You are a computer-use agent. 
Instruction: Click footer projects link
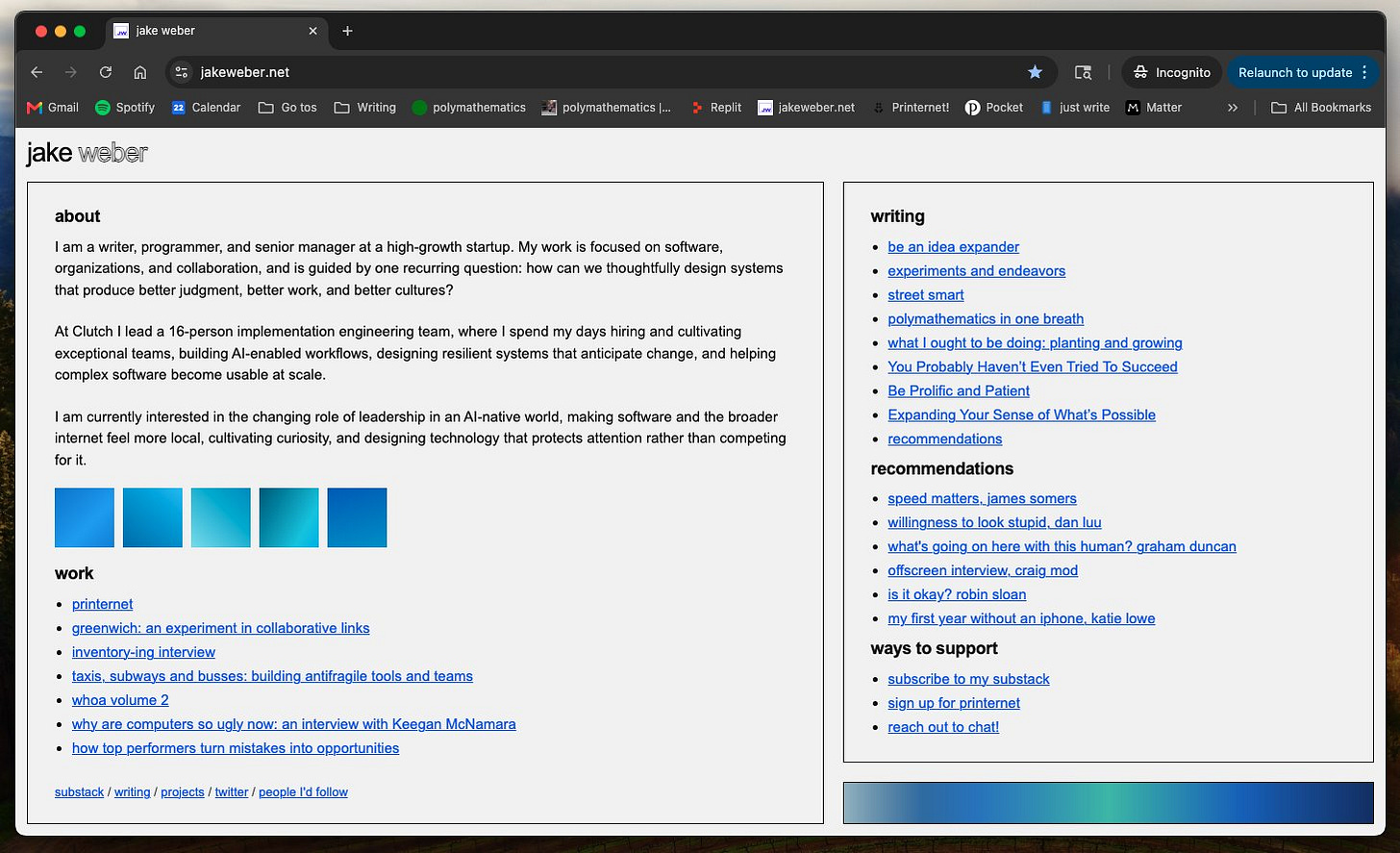183,792
